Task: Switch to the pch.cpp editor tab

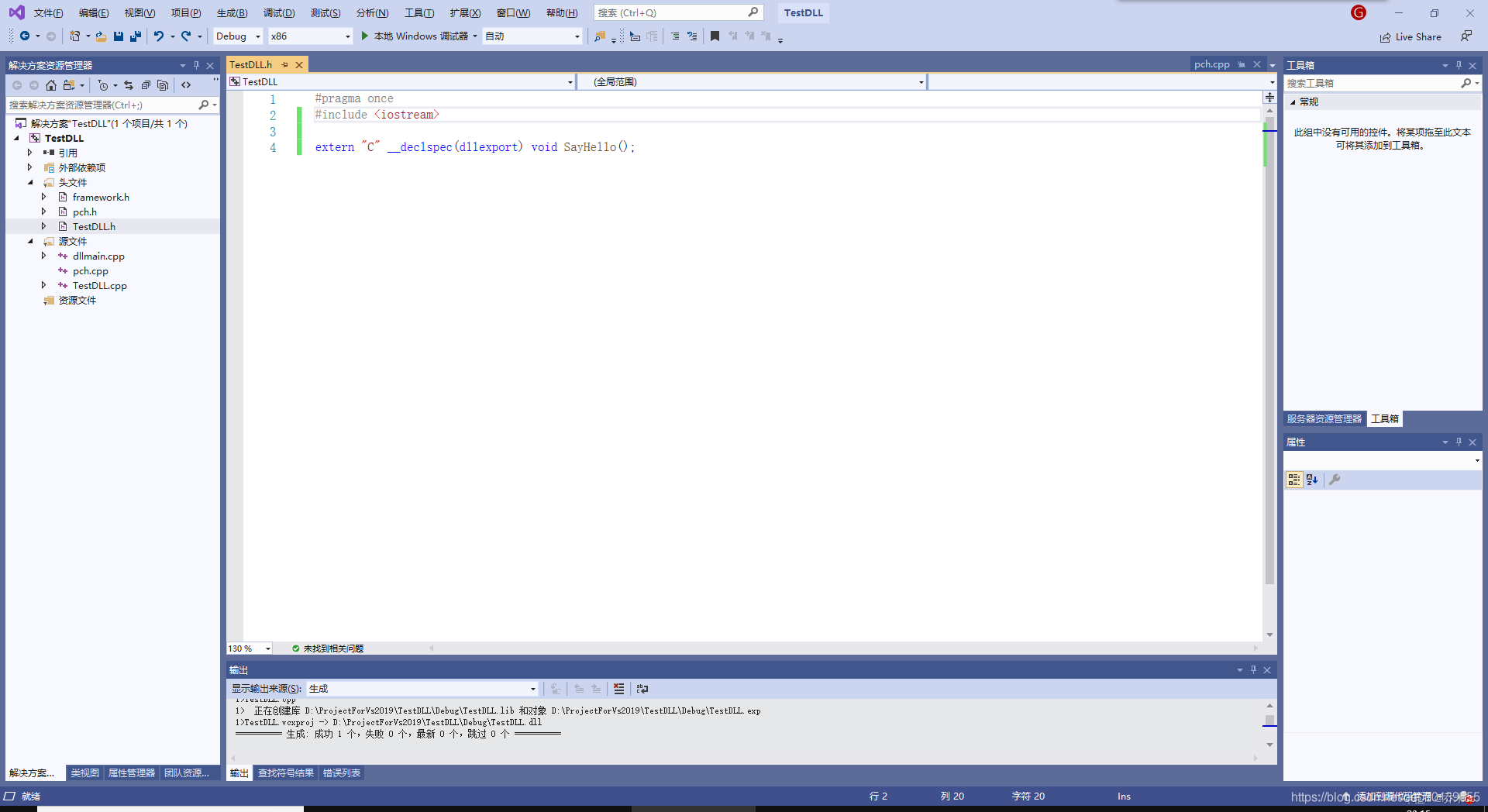Action: (1211, 64)
